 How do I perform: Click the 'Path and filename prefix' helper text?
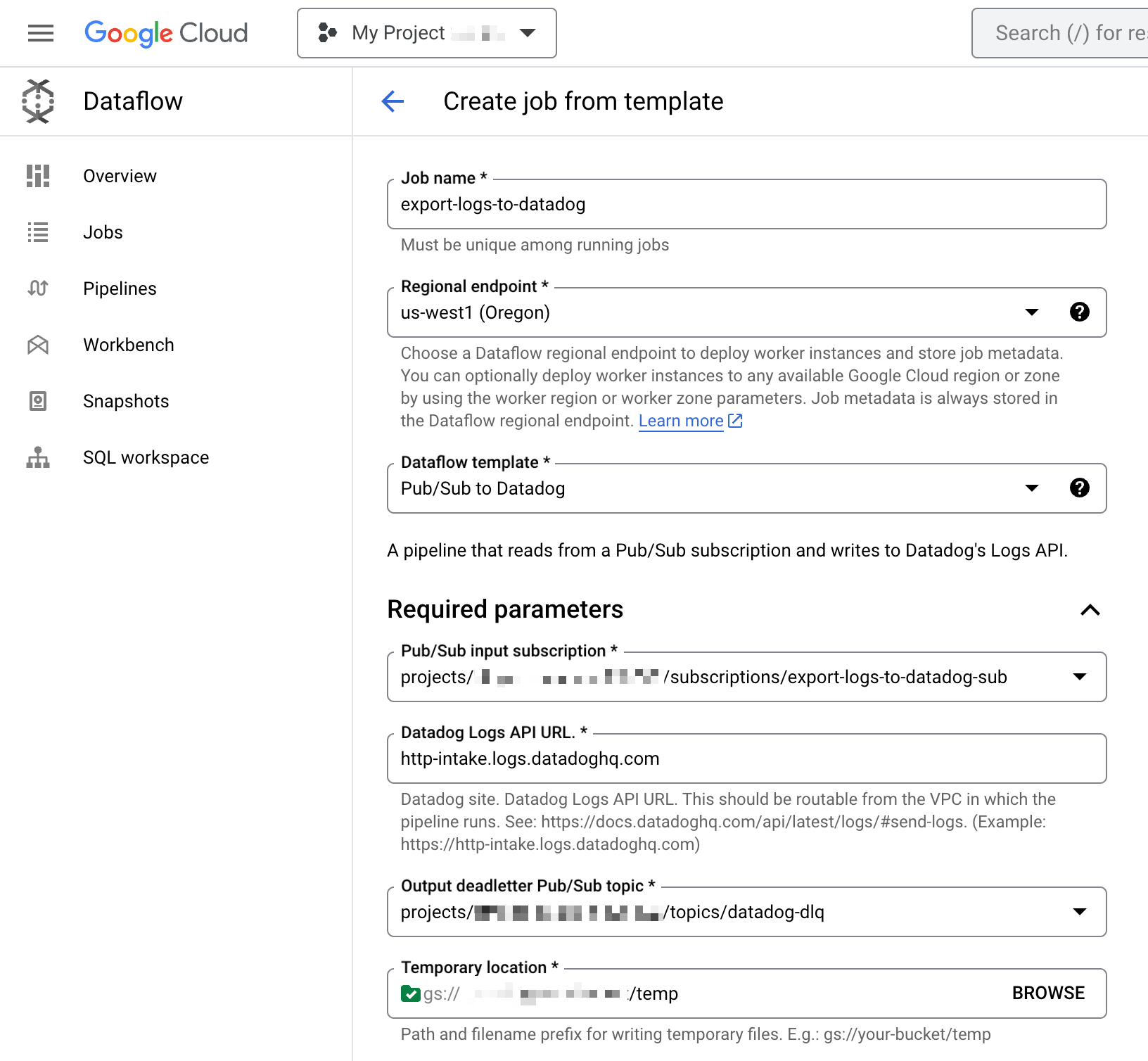[x=696, y=1034]
